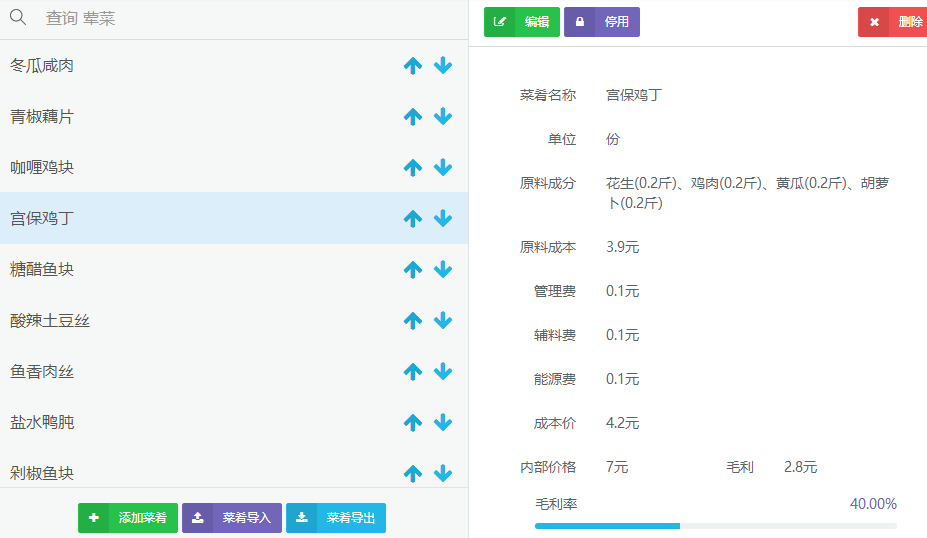Select 糖醋鱼块 from dish list
This screenshot has width=927, height=538.
(43, 270)
